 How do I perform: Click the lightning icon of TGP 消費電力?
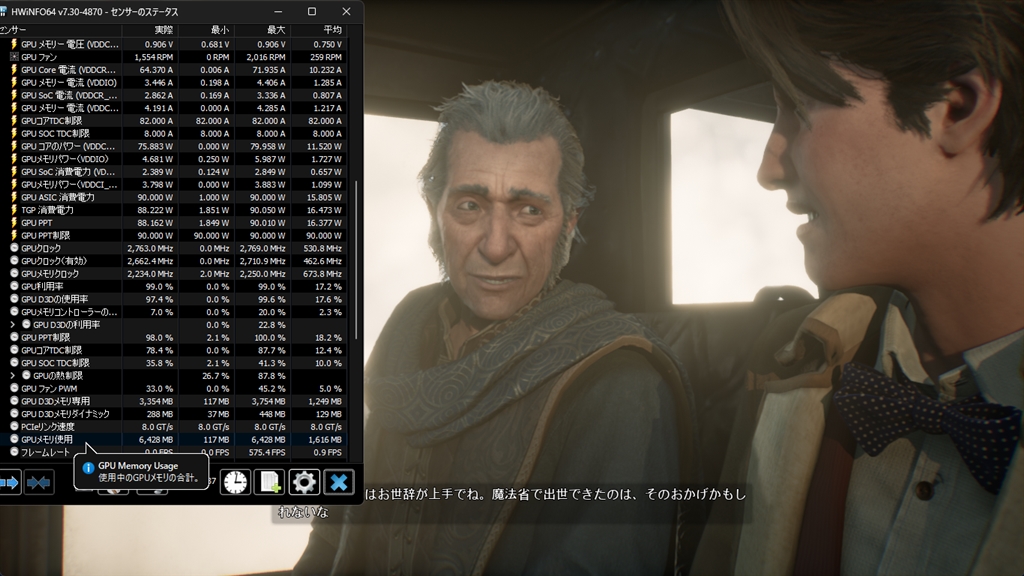(x=14, y=210)
